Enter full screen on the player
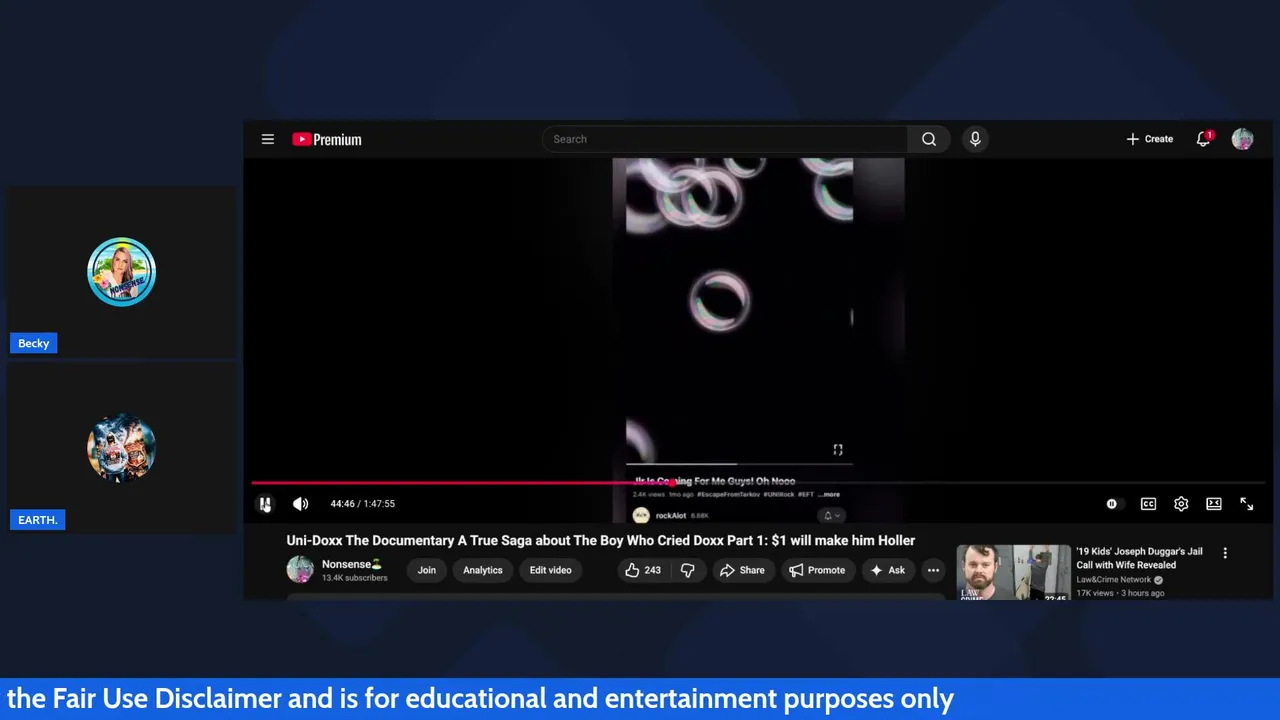Screen dimensions: 1280x720 tap(1247, 504)
